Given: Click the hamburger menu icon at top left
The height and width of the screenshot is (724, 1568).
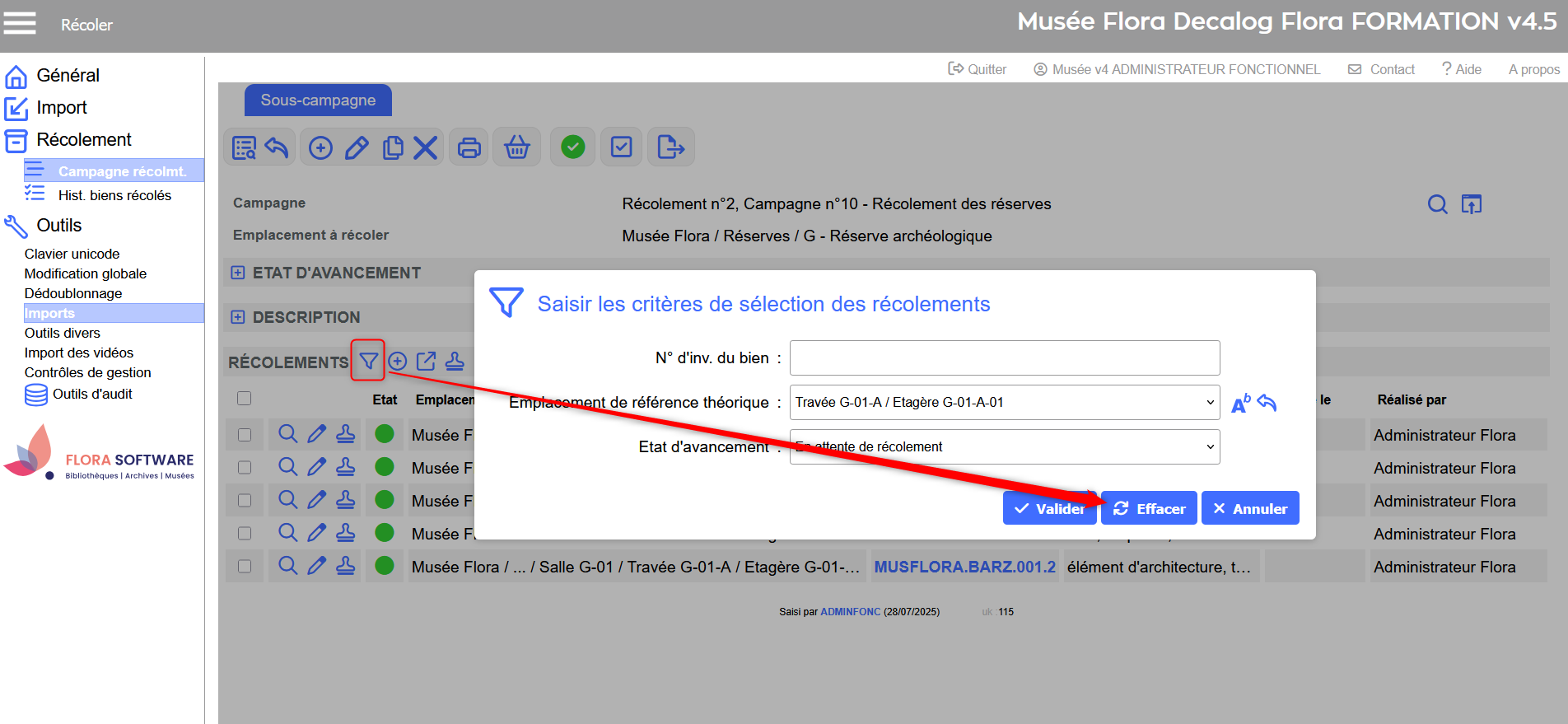Looking at the screenshot, I should pyautogui.click(x=20, y=23).
